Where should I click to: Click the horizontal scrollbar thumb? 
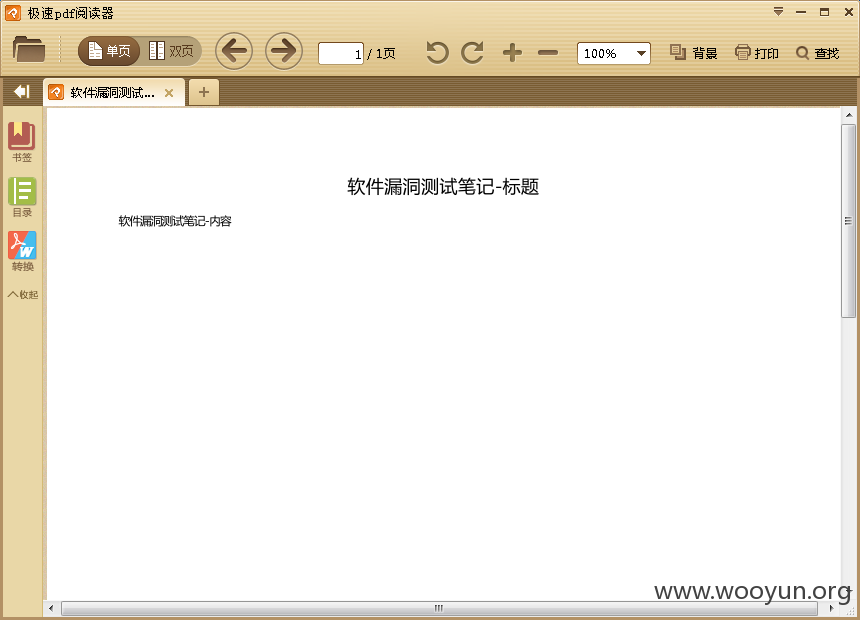[439, 608]
